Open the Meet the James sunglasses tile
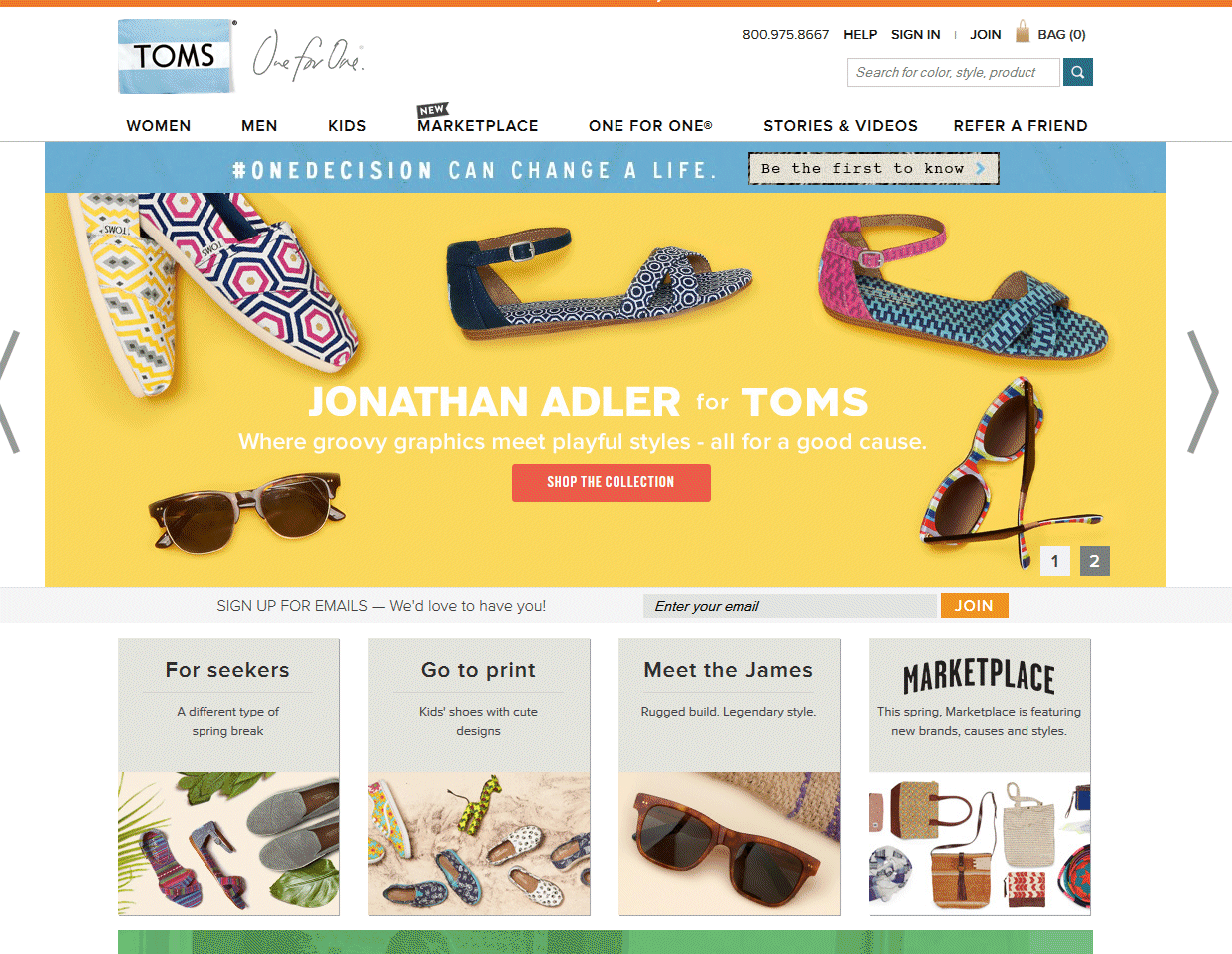Viewport: 1232px width, 954px height. 729,776
